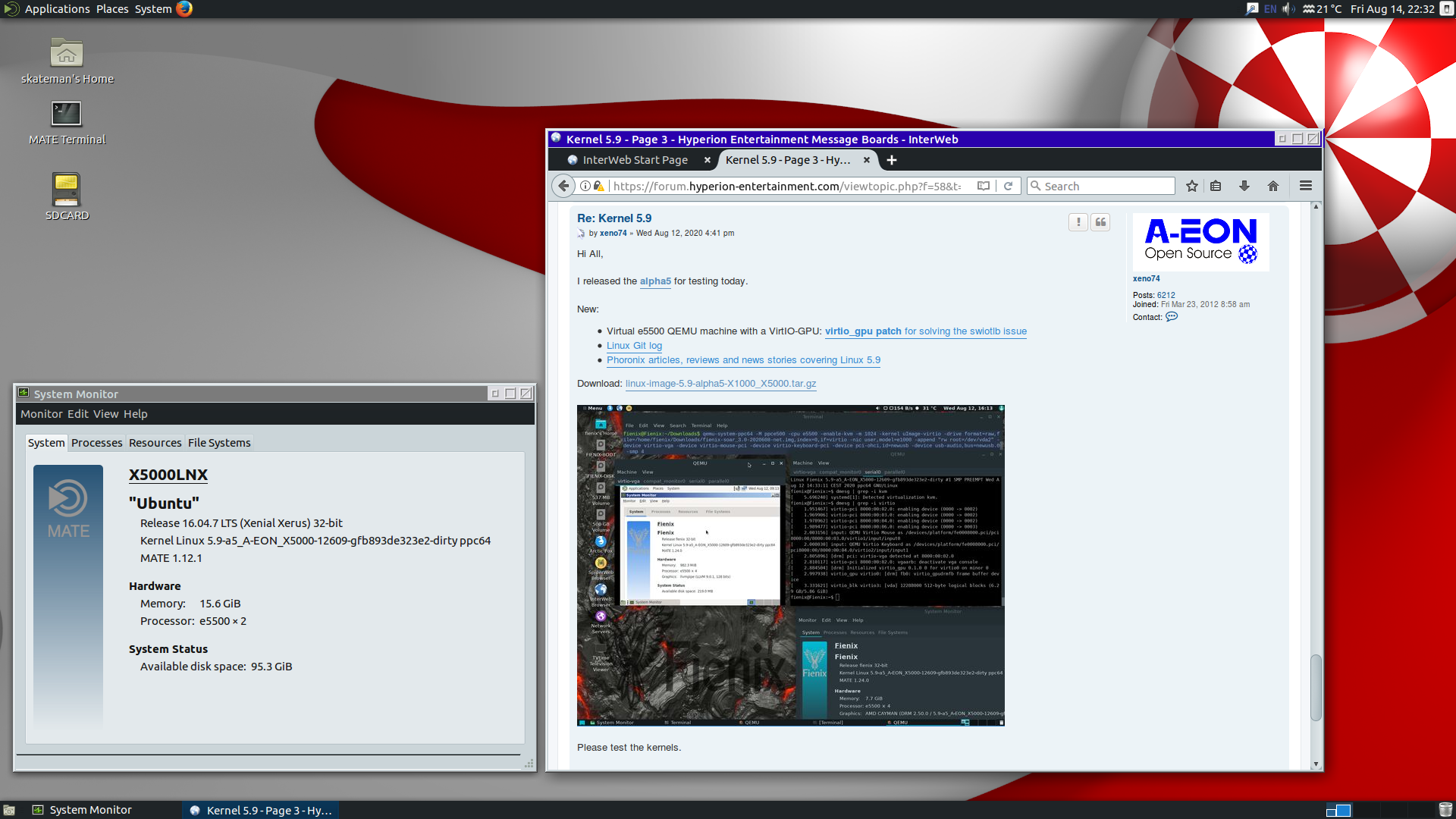1456x819 pixels.
Task: Open skateman's Home desktop folder icon
Action: (x=67, y=53)
